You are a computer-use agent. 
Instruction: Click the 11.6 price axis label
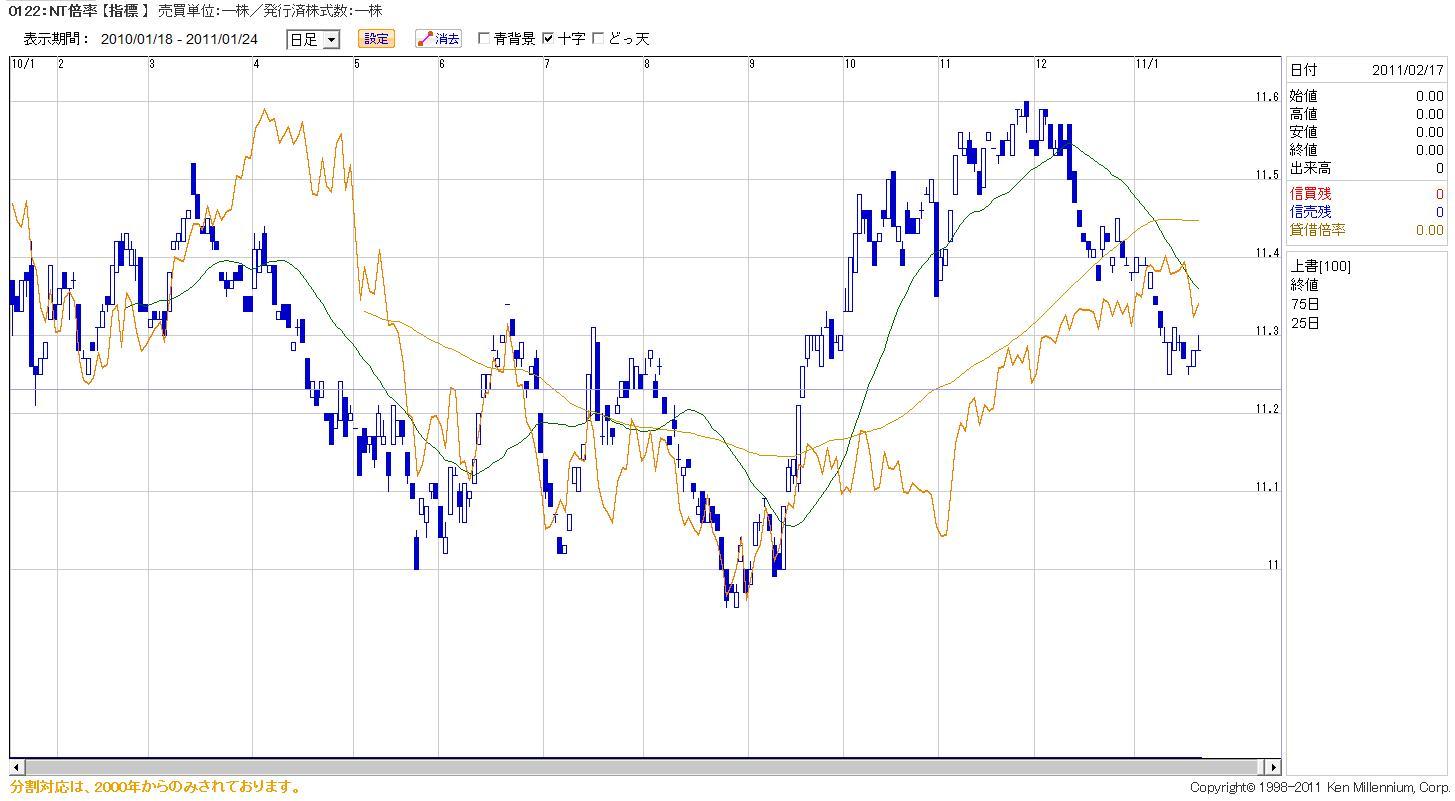(x=1267, y=97)
